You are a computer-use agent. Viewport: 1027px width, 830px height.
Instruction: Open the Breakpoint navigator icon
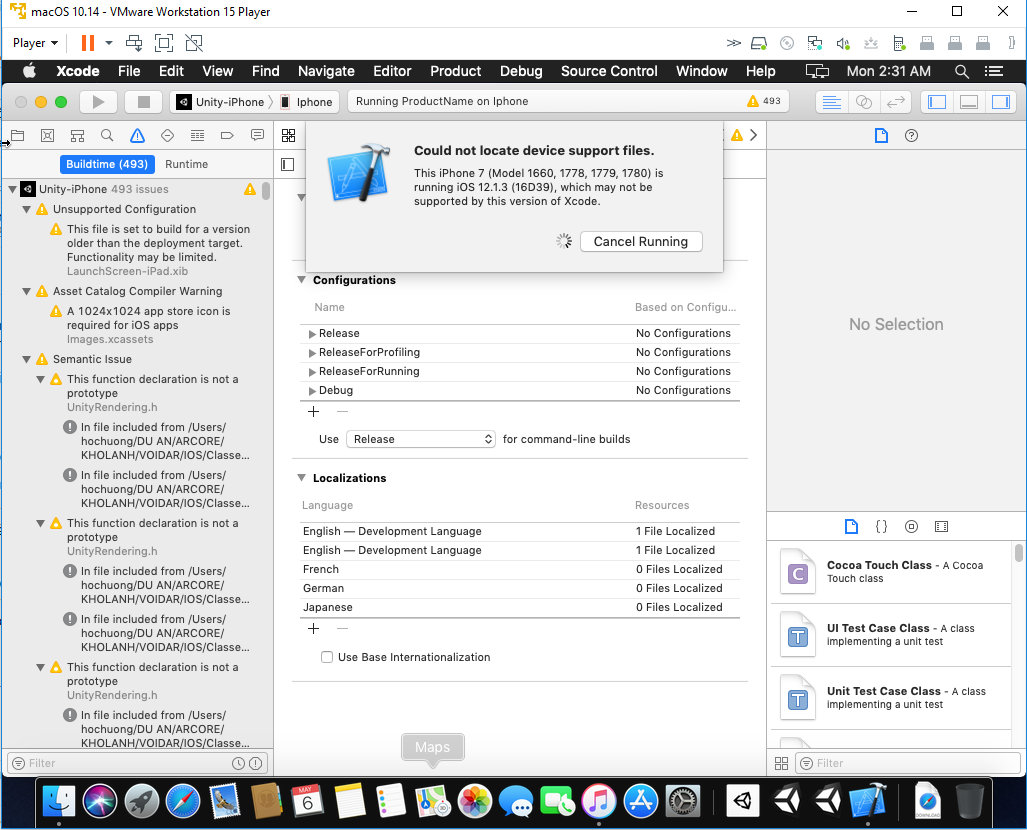(227, 136)
